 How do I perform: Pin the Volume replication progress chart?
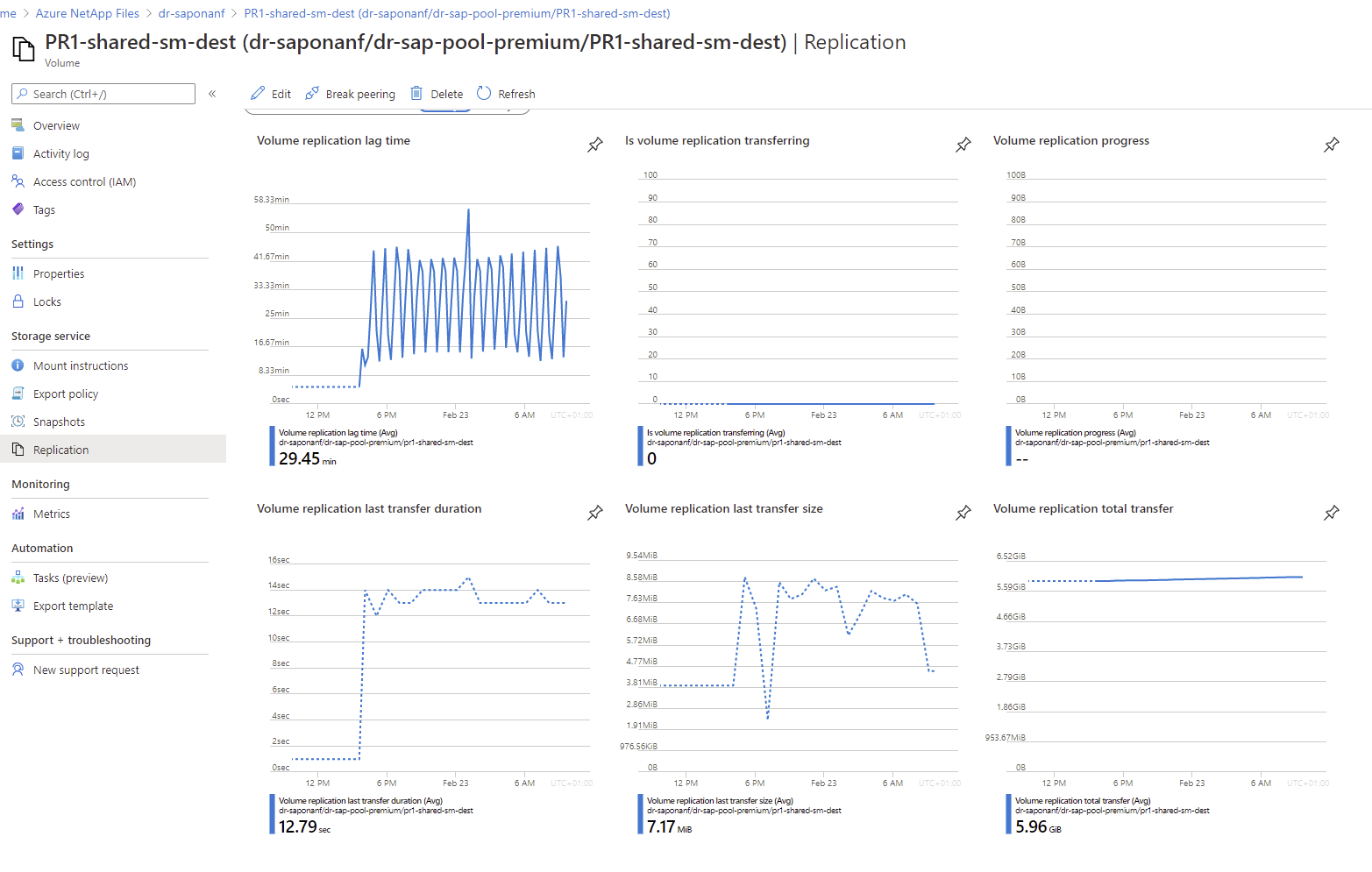[1332, 145]
